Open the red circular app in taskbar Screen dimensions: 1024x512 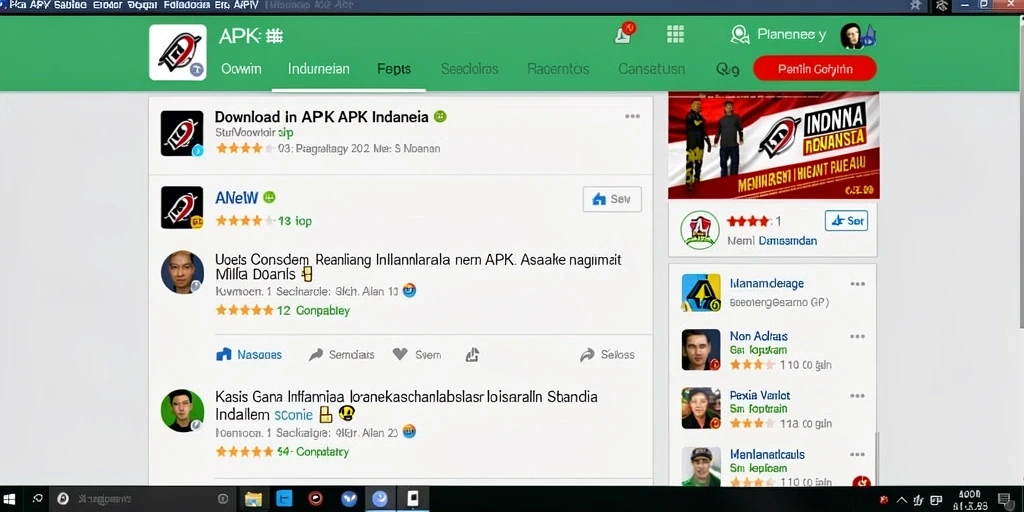[x=316, y=499]
